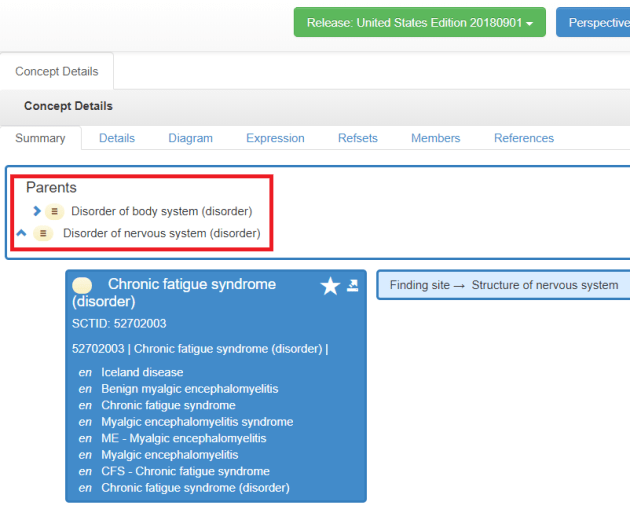This screenshot has height=509, width=630.
Task: View the Members tab
Action: (436, 138)
